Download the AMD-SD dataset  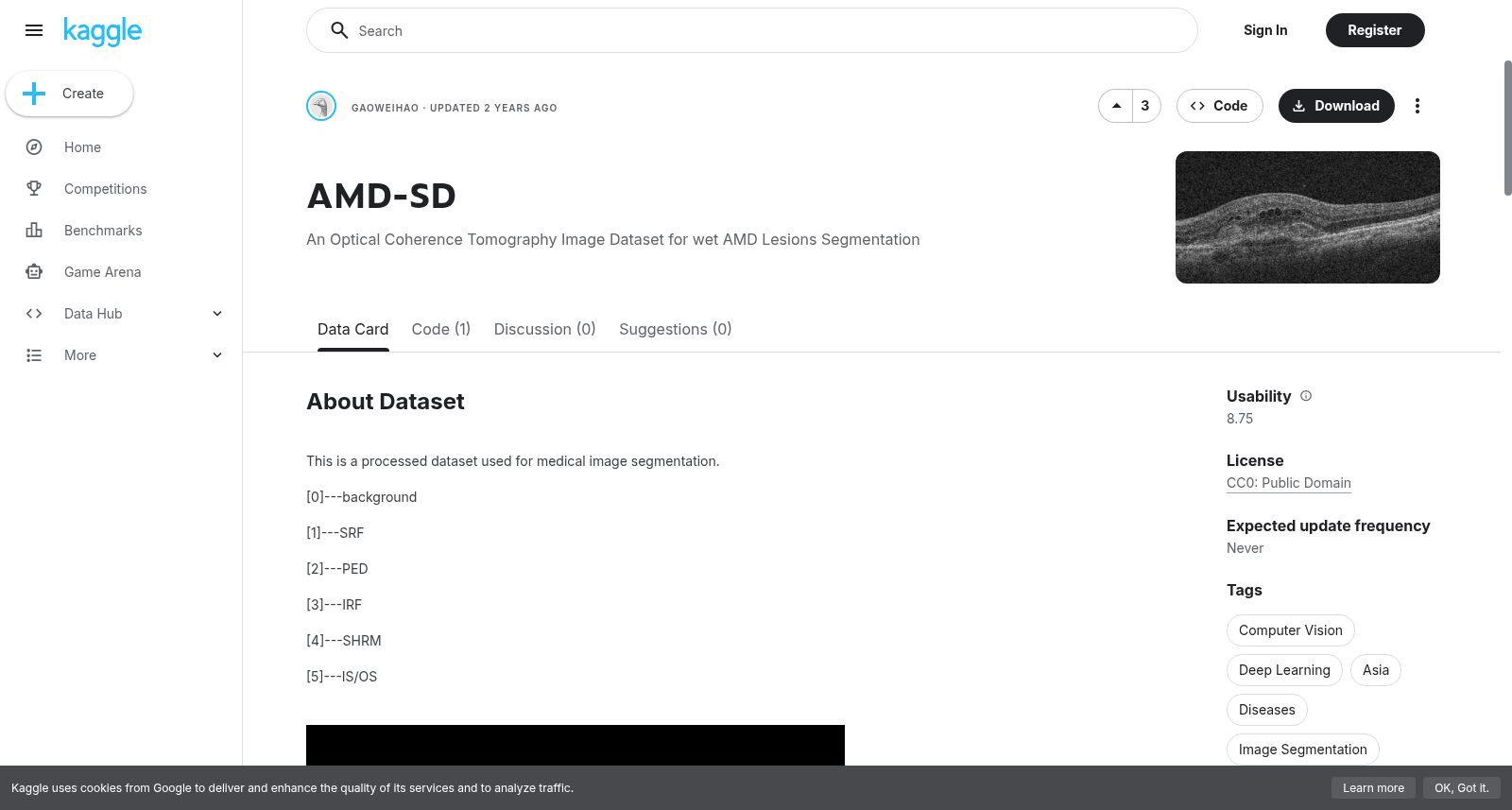[1336, 106]
